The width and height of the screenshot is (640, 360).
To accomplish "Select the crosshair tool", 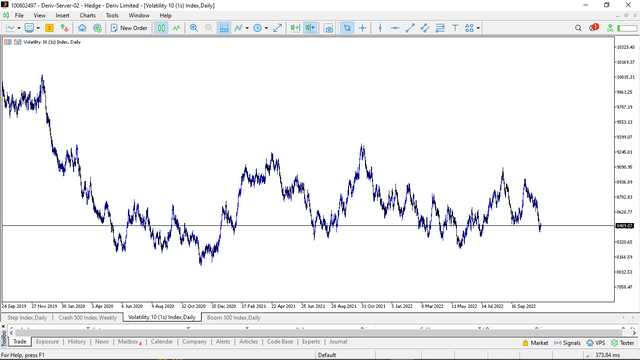I will (362, 28).
